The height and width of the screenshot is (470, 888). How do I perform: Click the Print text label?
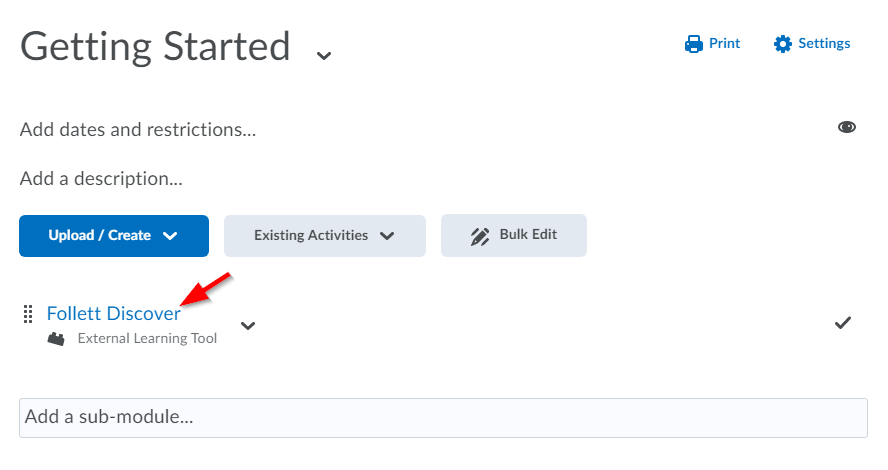725,44
